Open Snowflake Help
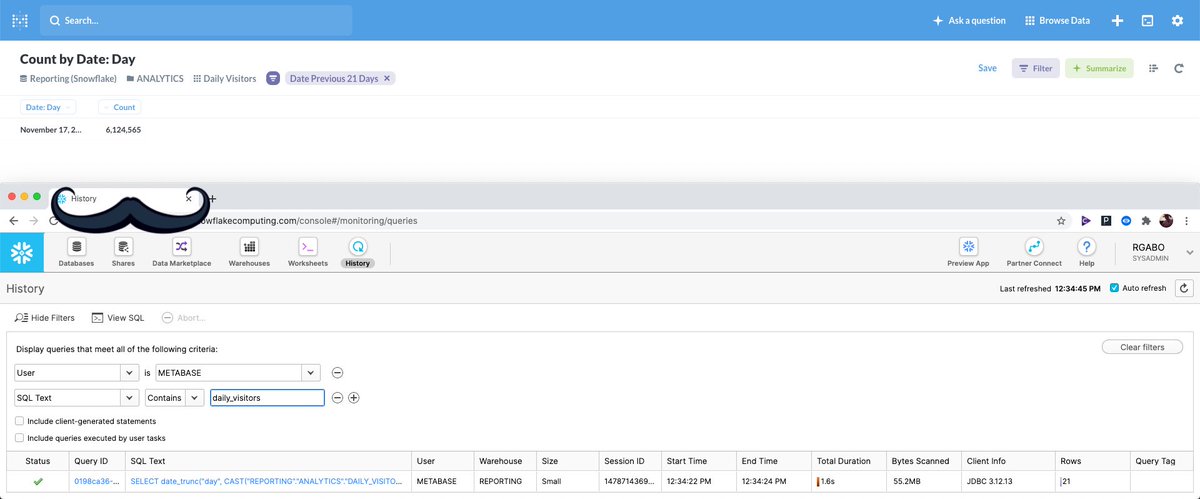 (1087, 253)
